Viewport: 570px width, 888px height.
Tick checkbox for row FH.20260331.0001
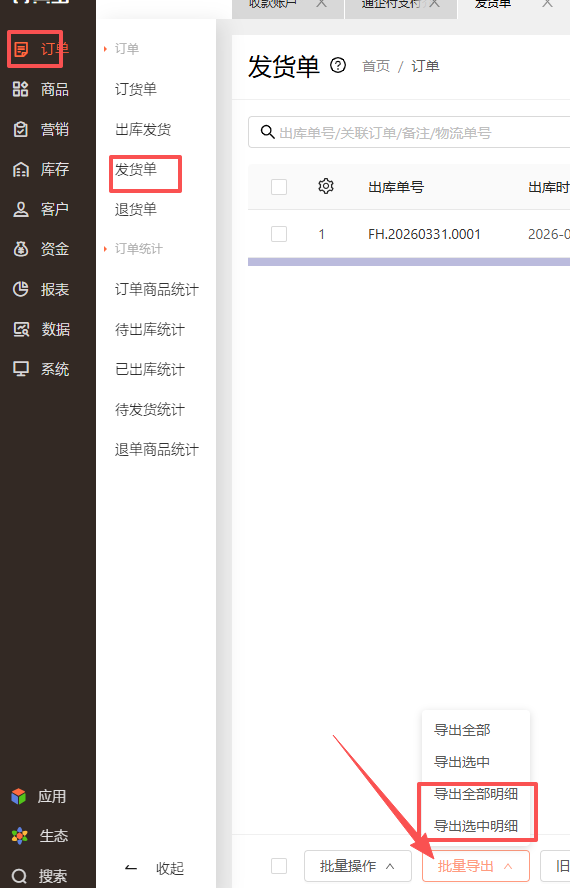coord(279,234)
